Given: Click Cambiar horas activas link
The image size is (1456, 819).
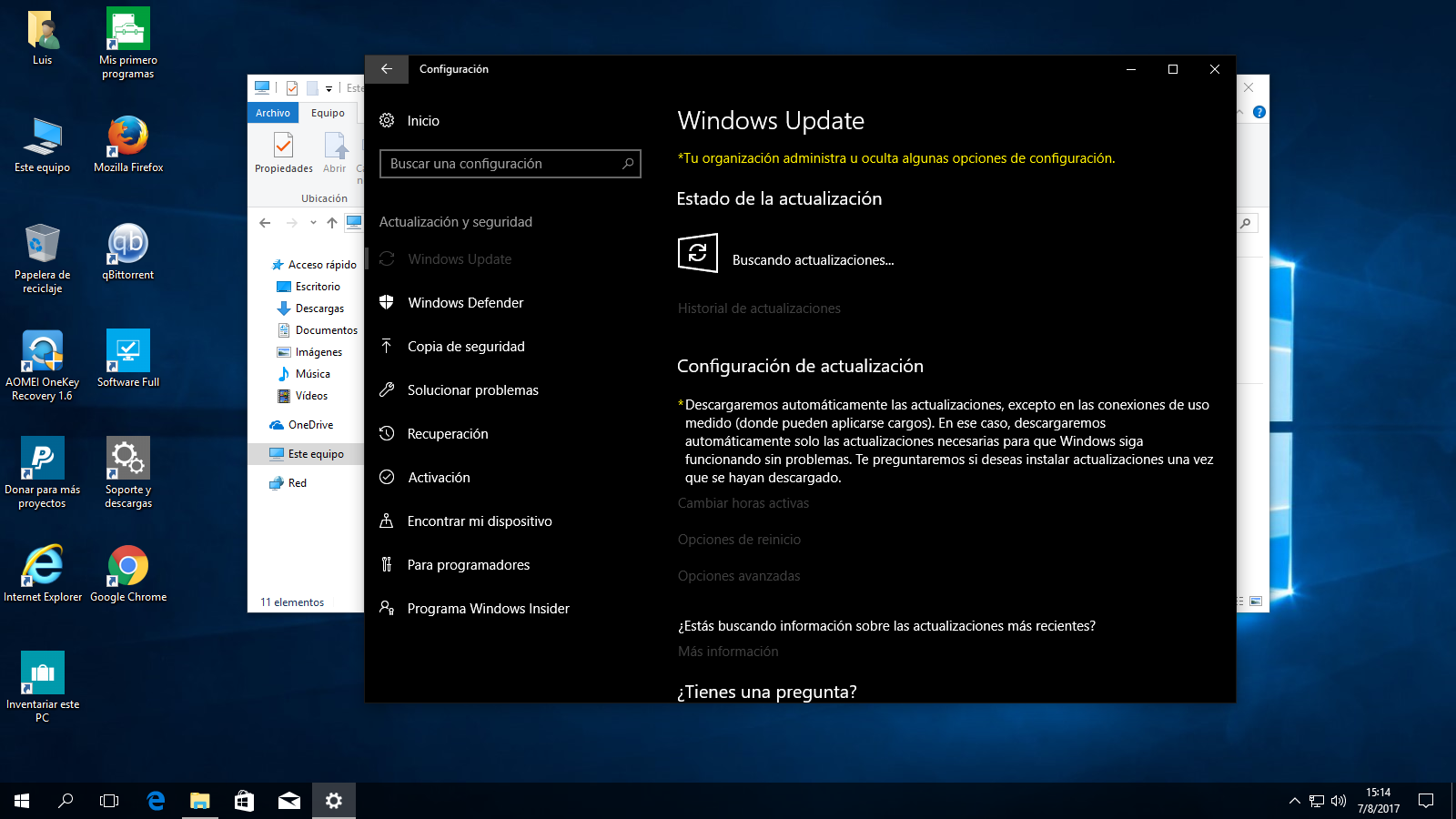Looking at the screenshot, I should pyautogui.click(x=743, y=503).
